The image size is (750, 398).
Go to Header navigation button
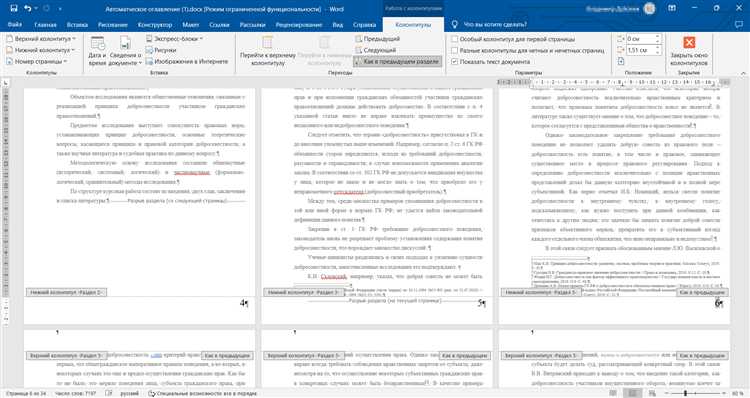coord(268,51)
